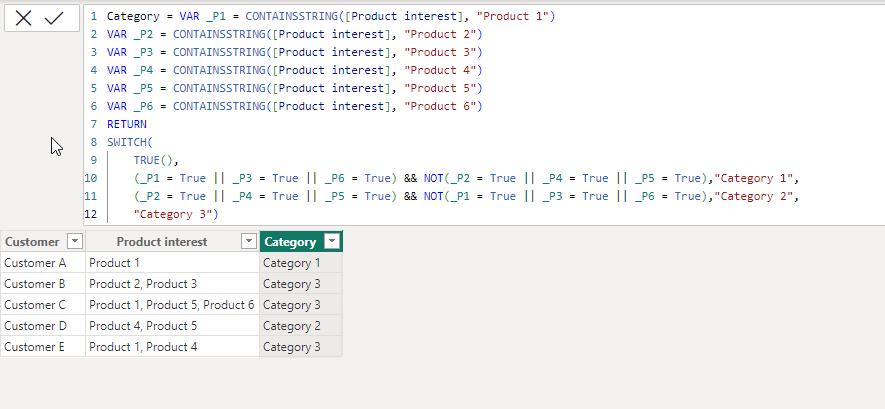
Task: Commit the formula with the checkmark icon
Action: click(x=54, y=19)
